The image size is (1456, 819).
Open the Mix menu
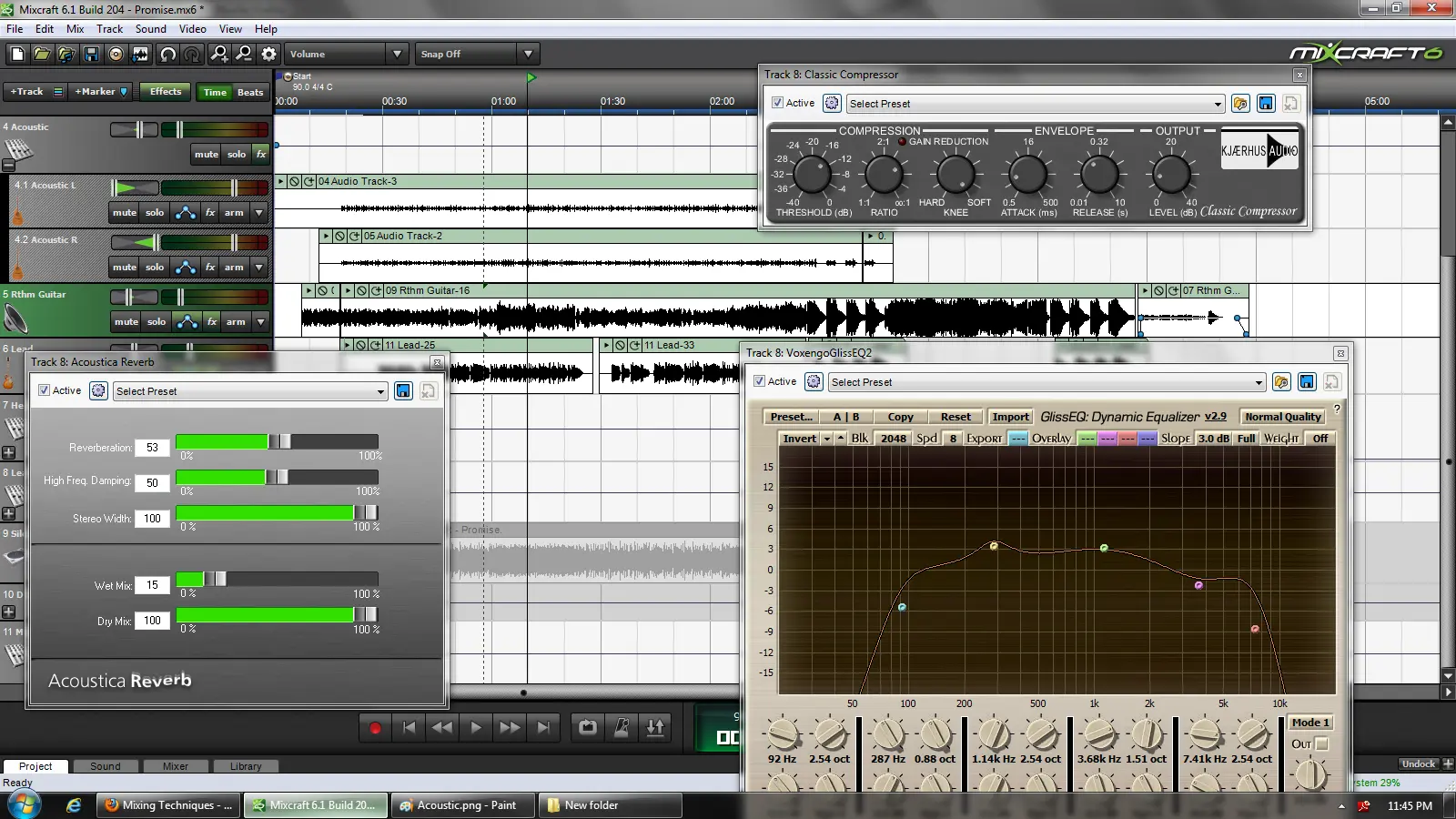pyautogui.click(x=75, y=29)
